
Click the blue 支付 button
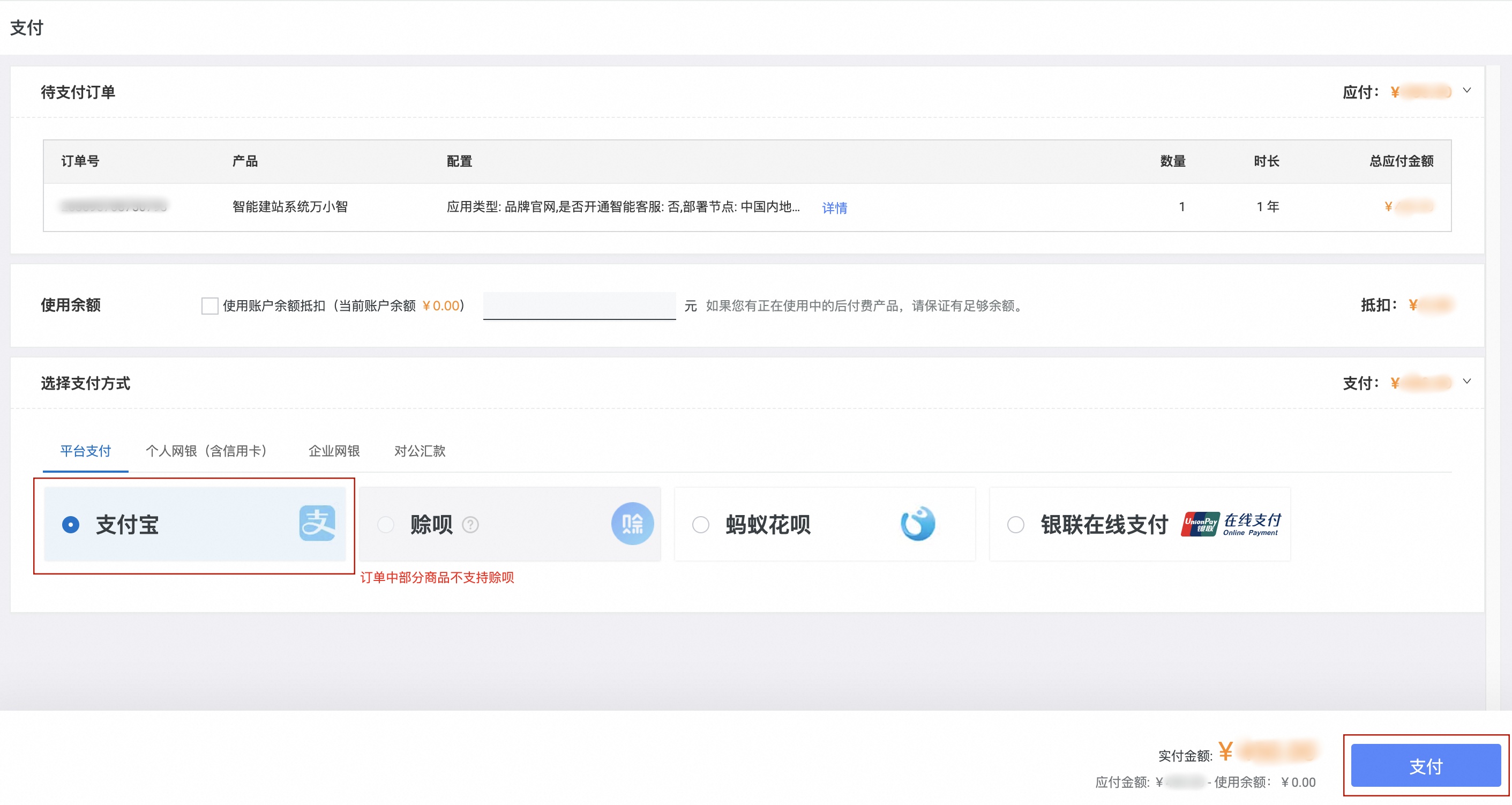pyautogui.click(x=1427, y=766)
